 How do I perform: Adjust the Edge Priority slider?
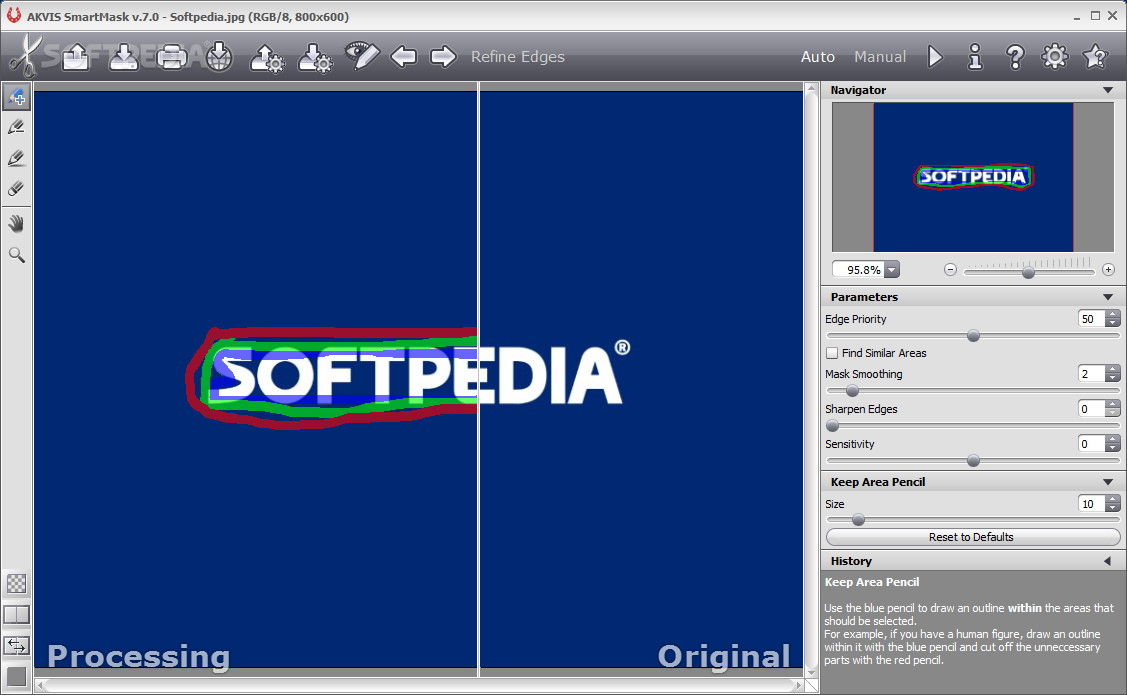point(973,336)
